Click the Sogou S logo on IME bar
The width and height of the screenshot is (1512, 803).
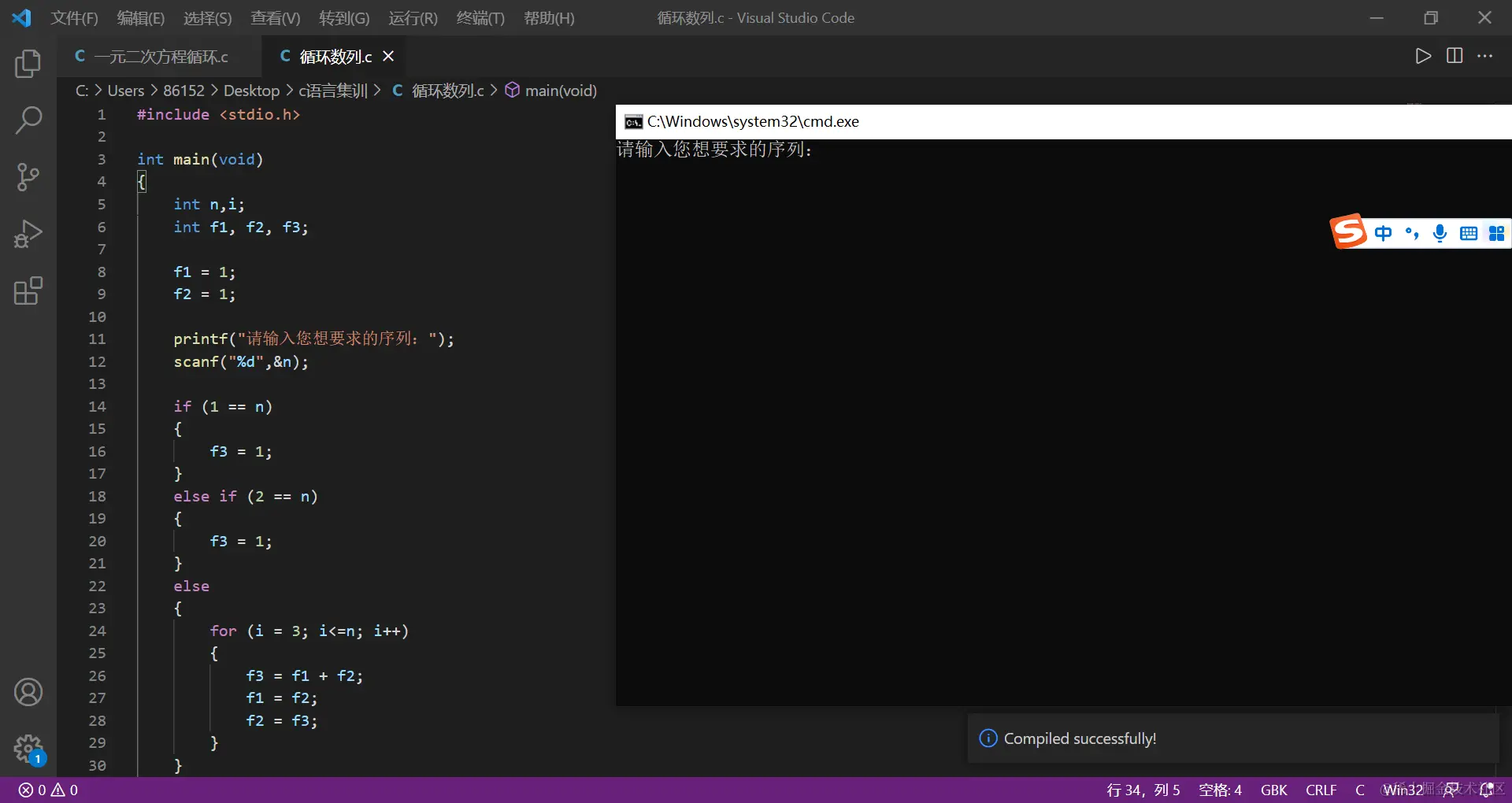(1348, 231)
